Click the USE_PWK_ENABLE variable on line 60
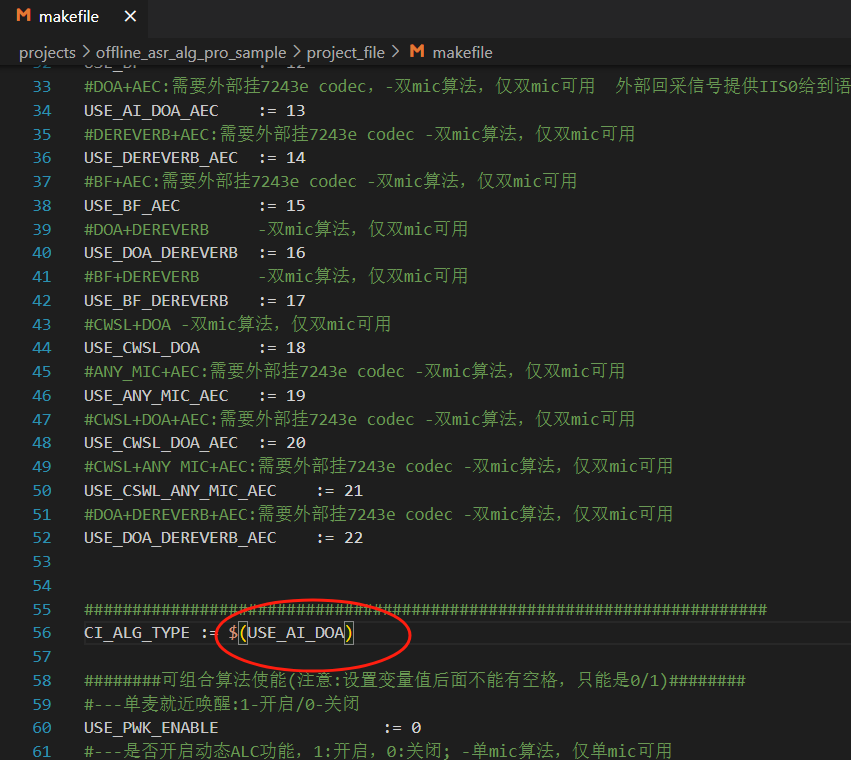 point(151,728)
